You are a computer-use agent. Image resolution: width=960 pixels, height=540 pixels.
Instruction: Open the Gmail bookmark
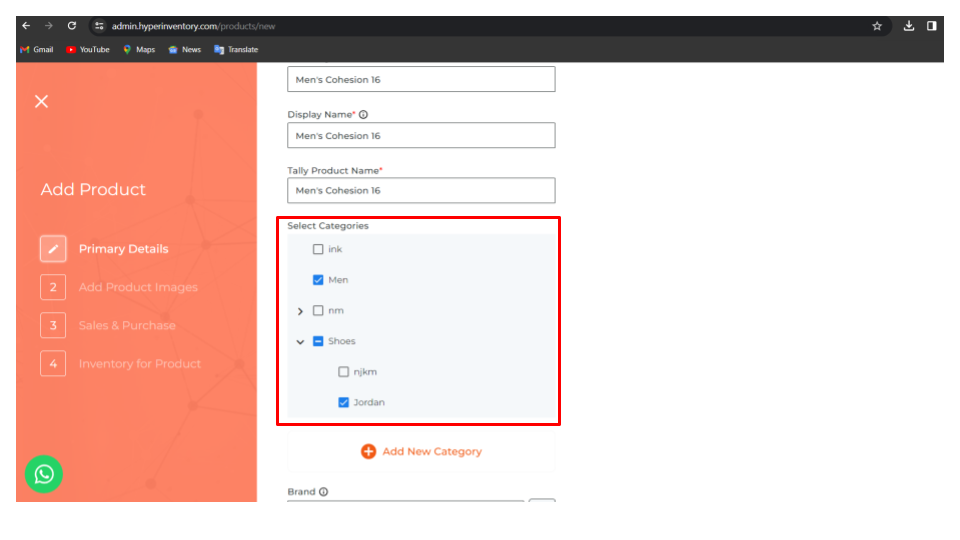pyautogui.click(x=37, y=50)
